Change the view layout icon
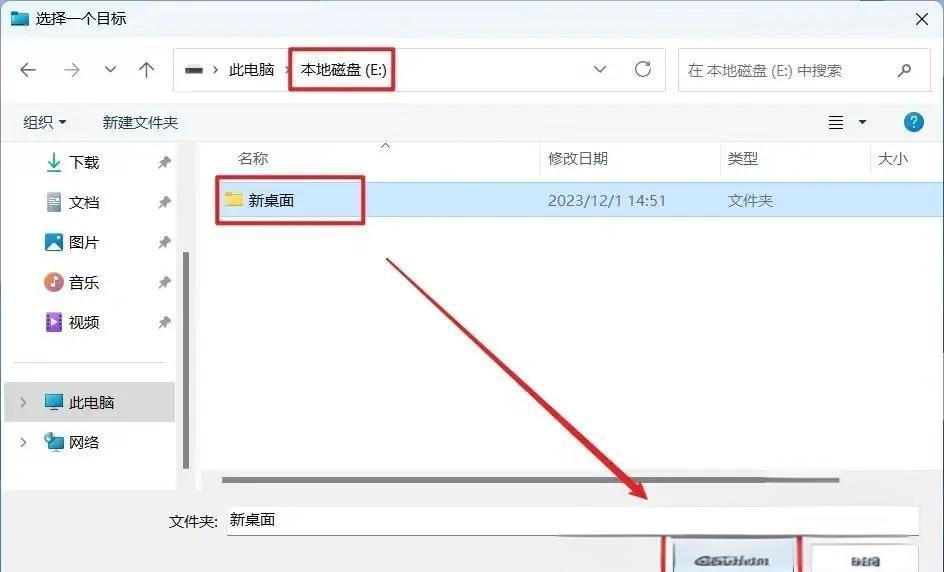The height and width of the screenshot is (572, 944). [x=836, y=123]
